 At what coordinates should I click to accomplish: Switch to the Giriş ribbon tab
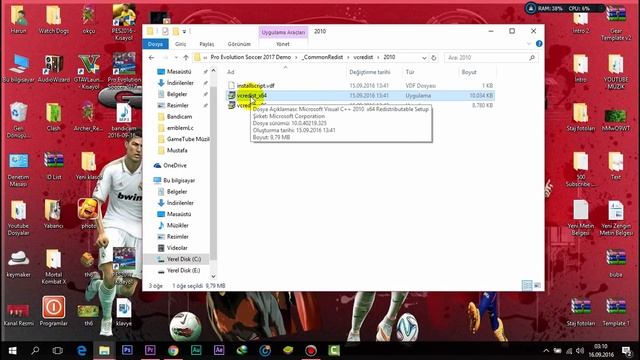180,44
